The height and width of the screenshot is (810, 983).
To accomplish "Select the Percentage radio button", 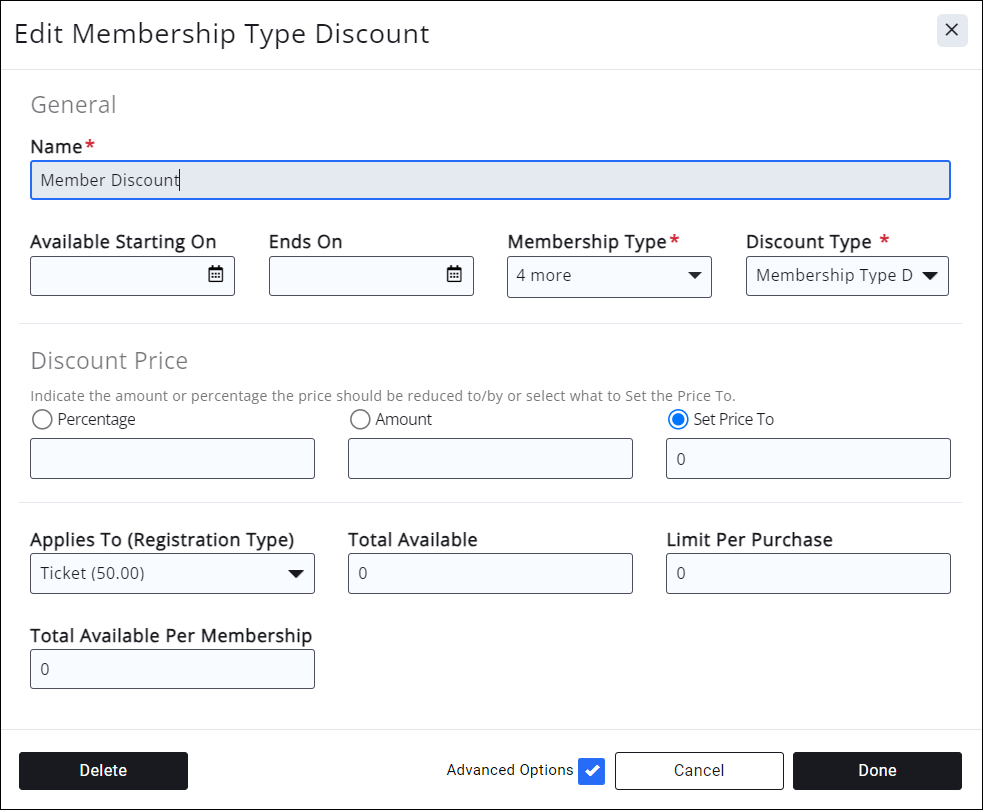I will click(42, 420).
